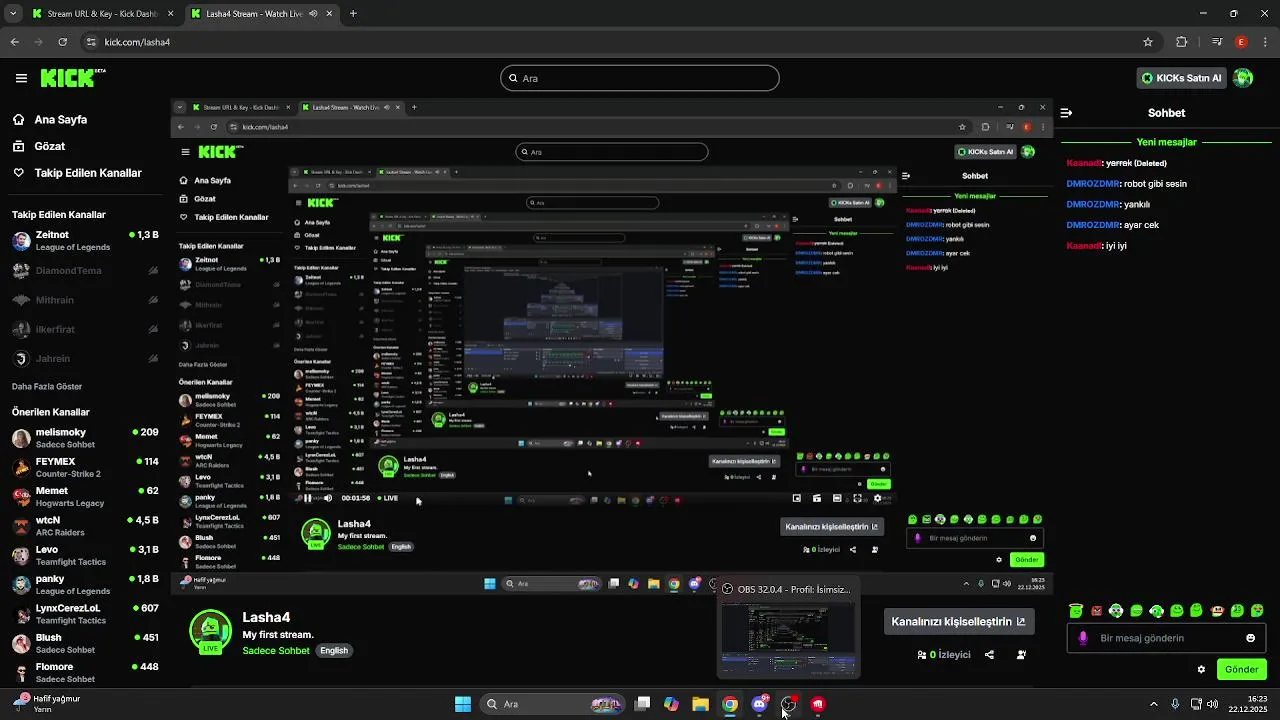Go back in browser history

(15, 42)
